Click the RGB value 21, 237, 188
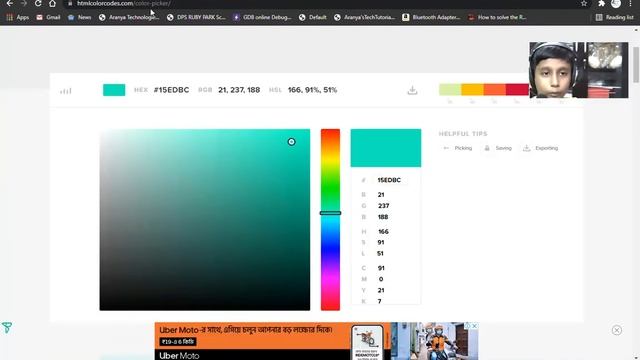Viewport: 640px width, 360px height. 239,90
